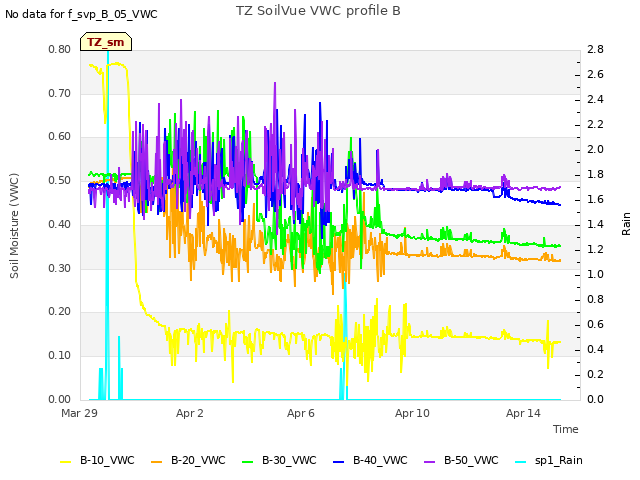Screen dimensions: 640x480
Task: Click the 0.30 soil moisture tick label
Action: (60, 269)
